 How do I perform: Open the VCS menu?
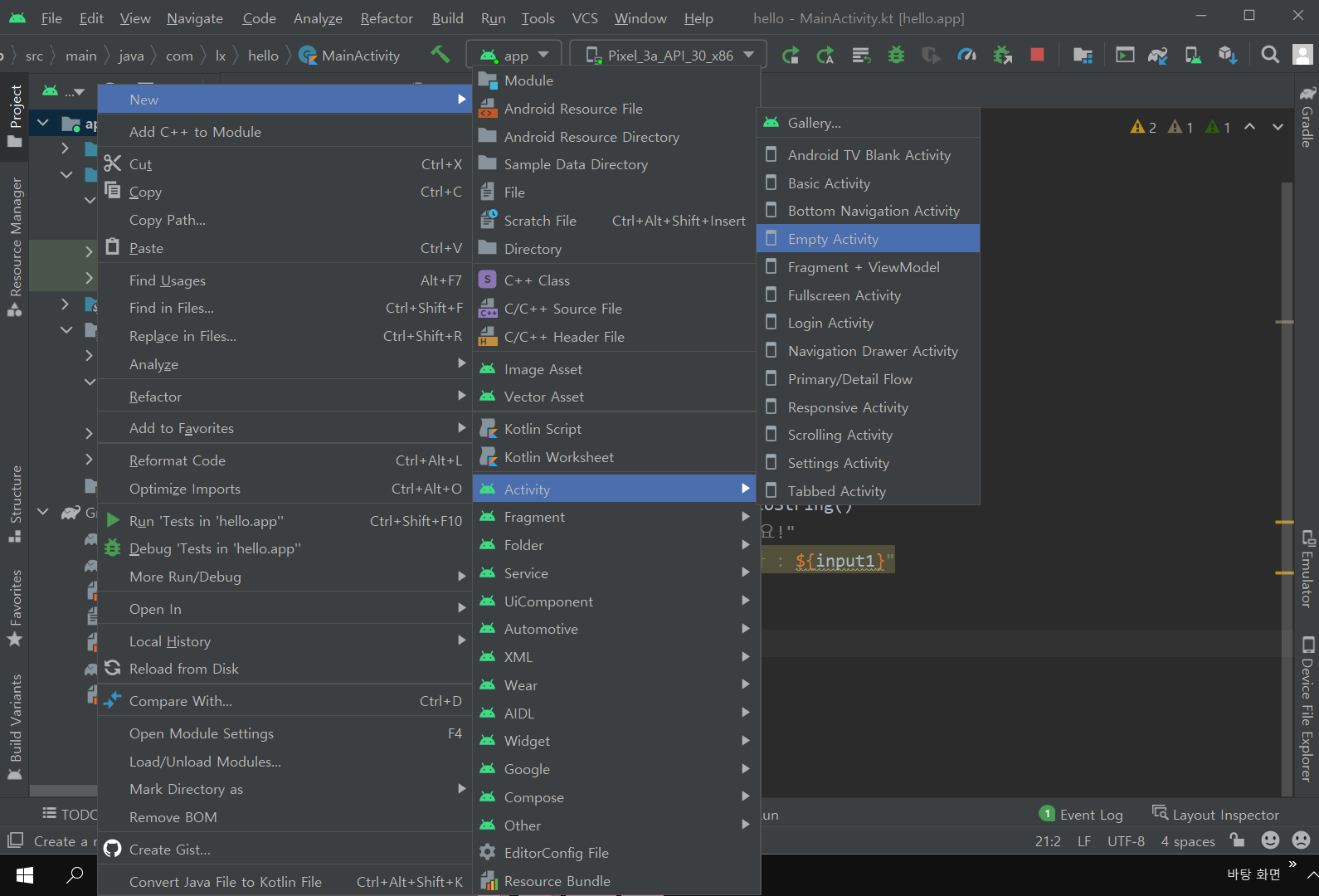tap(585, 18)
